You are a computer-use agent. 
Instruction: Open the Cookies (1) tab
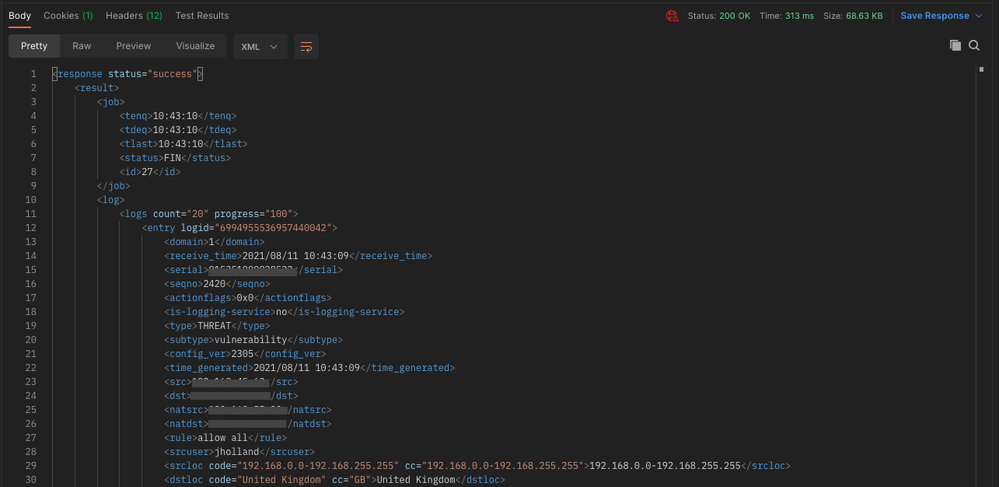click(68, 16)
